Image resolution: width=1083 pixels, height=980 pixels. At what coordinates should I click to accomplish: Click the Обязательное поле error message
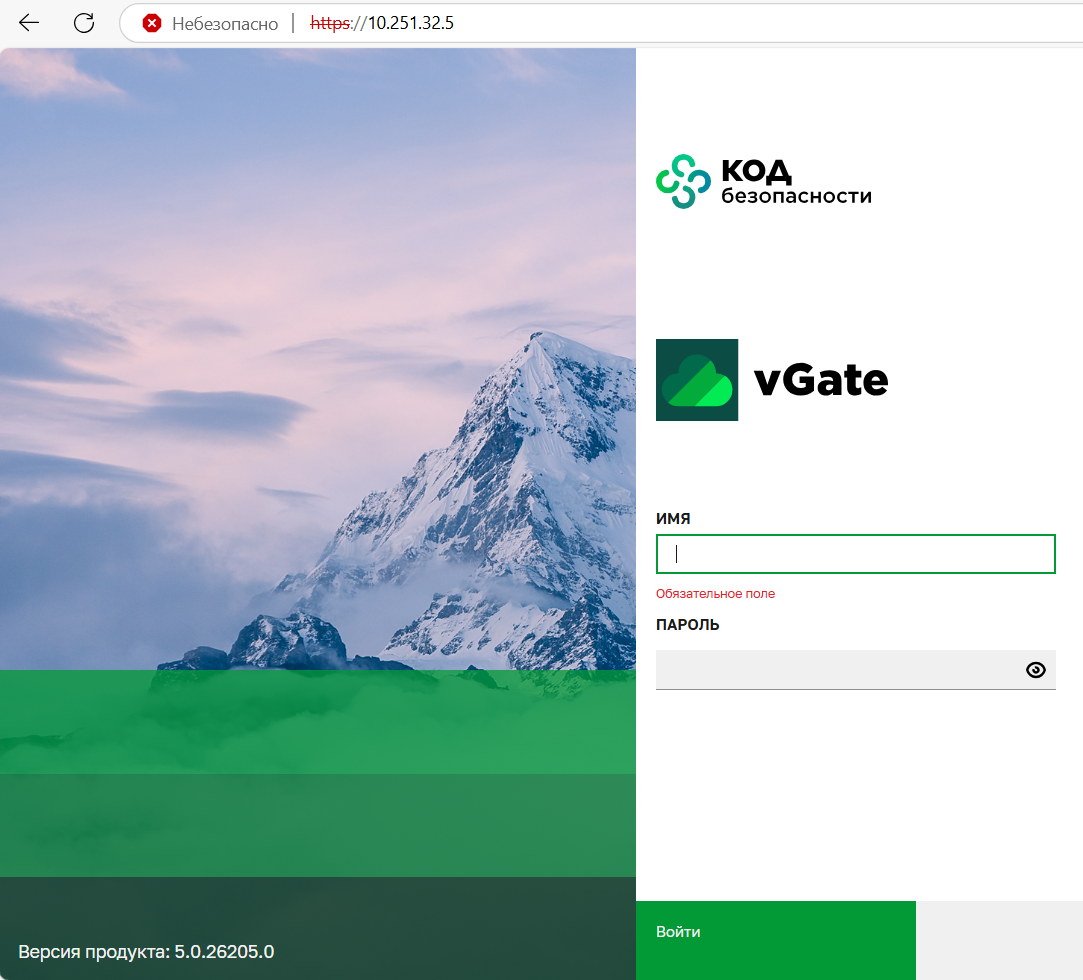click(x=716, y=594)
